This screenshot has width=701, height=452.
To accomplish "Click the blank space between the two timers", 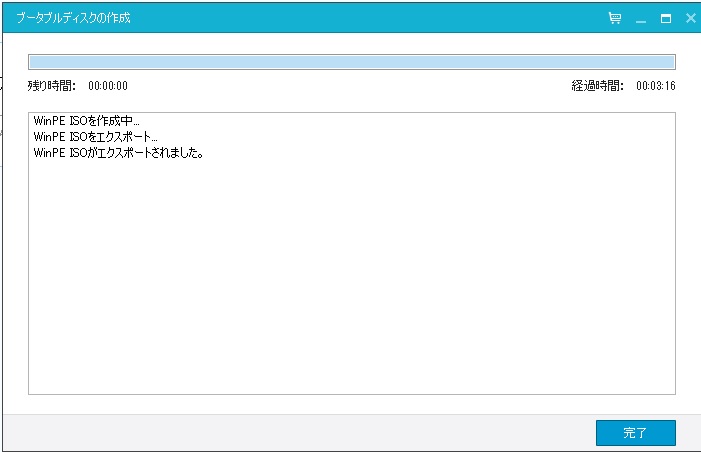I will click(x=350, y=86).
